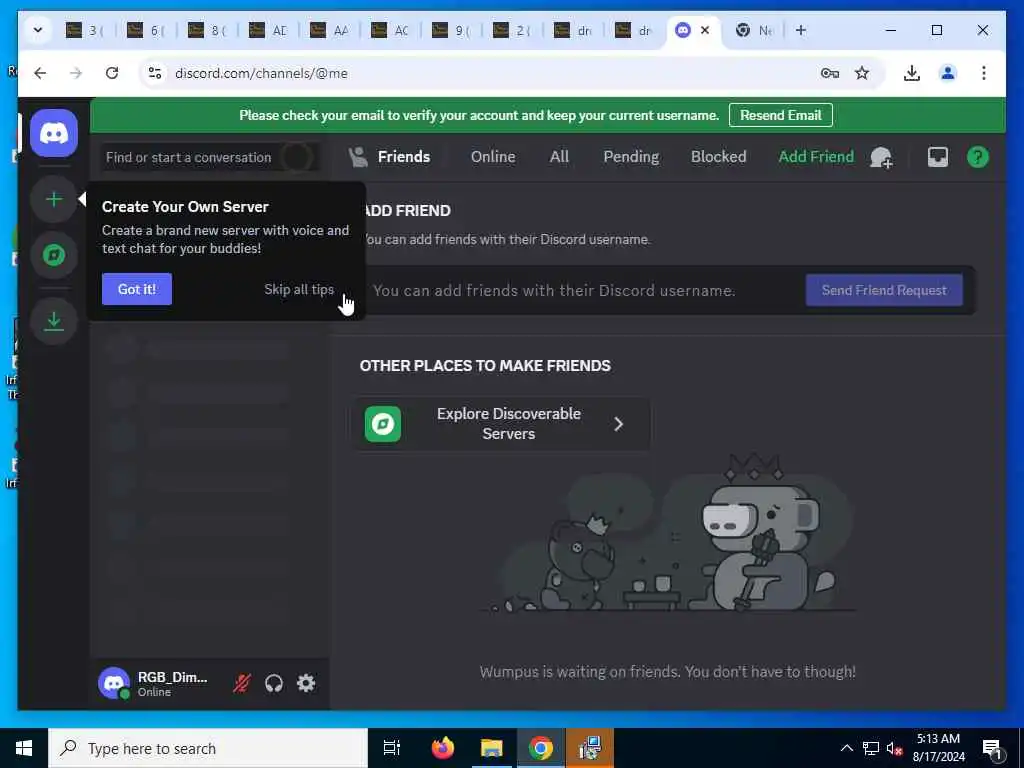
Task: Open Chrome profile icon
Action: (948, 73)
